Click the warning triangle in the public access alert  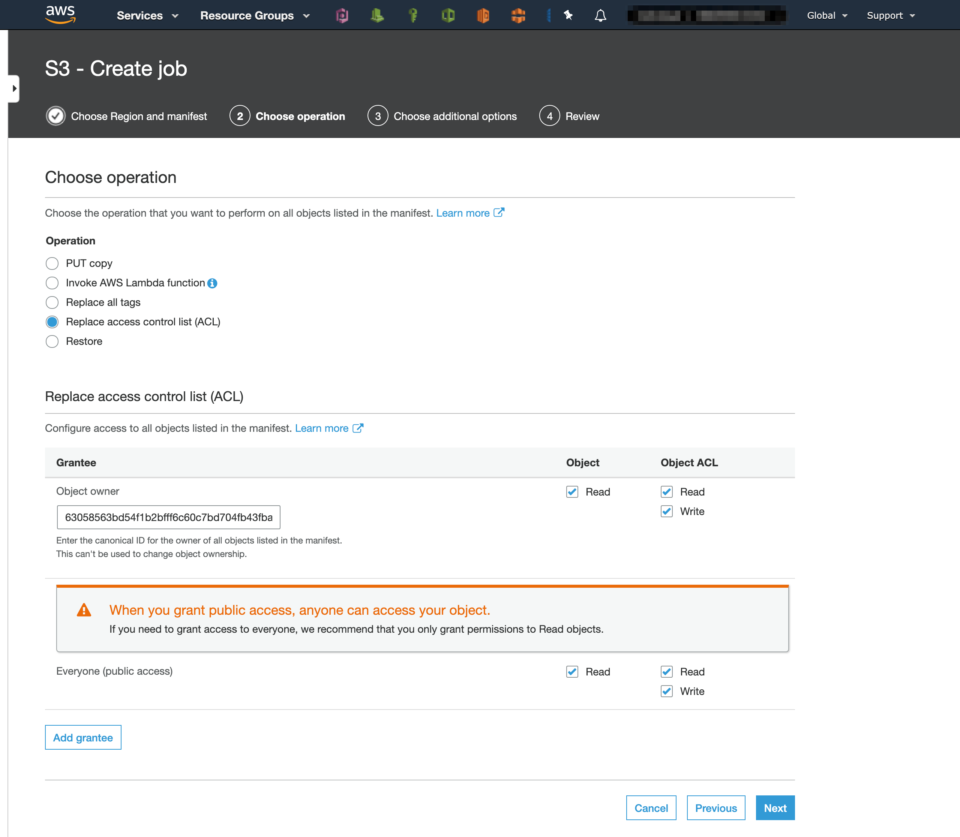tap(84, 608)
